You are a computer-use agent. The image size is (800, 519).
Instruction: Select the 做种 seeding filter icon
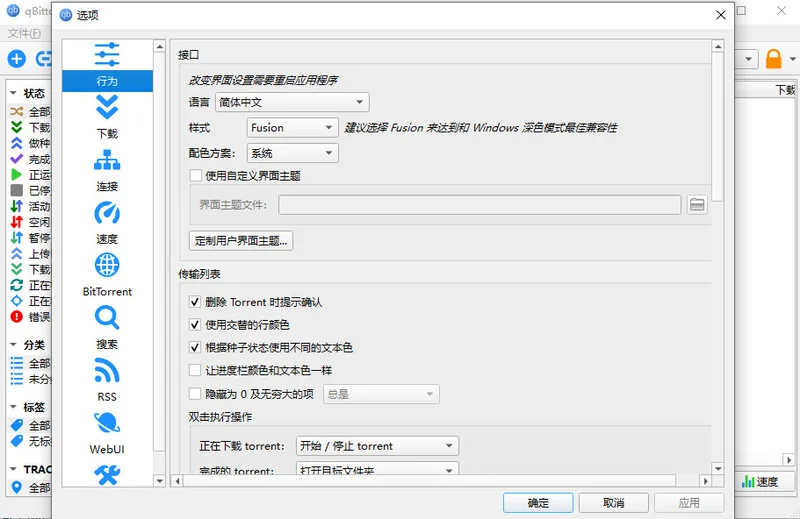coord(16,143)
